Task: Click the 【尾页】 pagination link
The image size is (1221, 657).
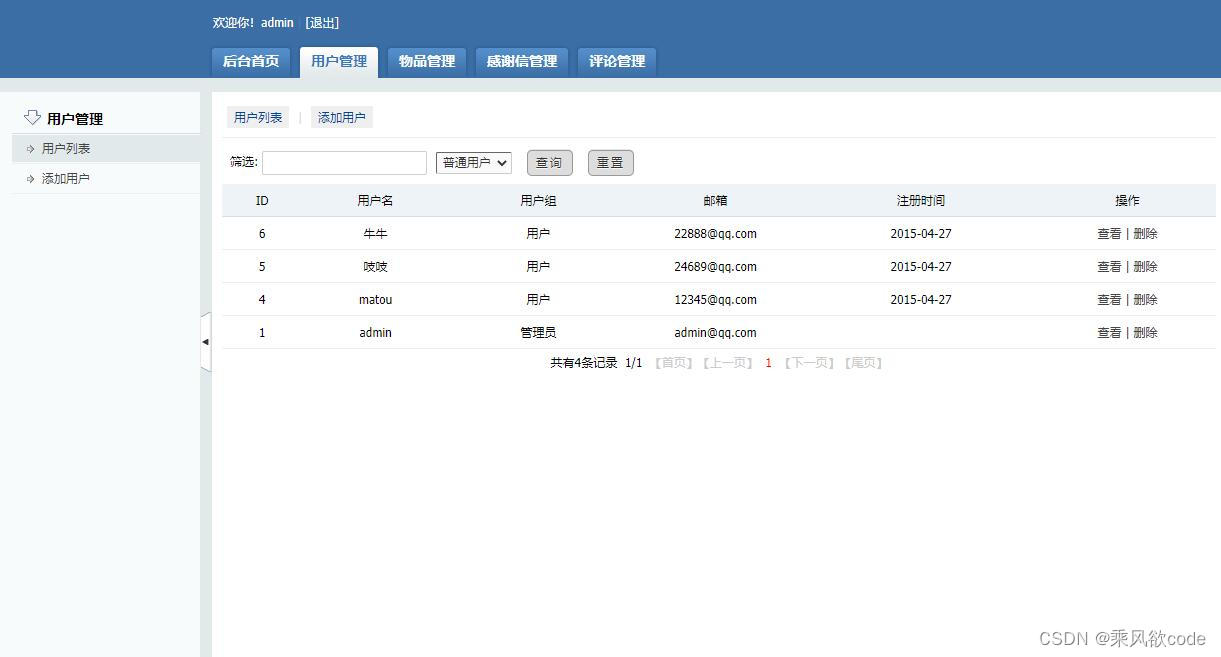Action: [863, 363]
